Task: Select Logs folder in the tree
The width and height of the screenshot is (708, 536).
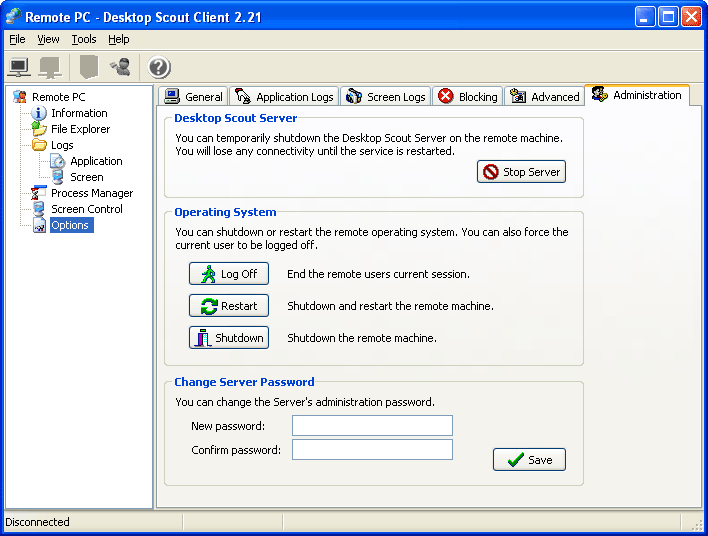Action: pos(62,145)
